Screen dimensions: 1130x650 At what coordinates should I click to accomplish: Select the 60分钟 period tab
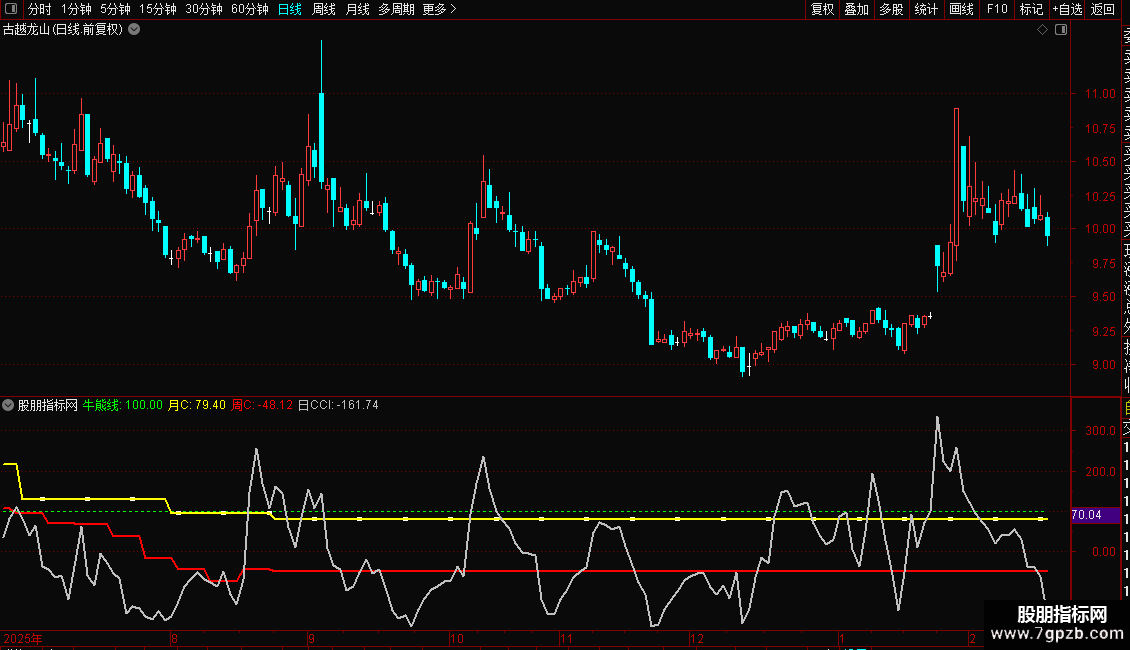[x=250, y=9]
